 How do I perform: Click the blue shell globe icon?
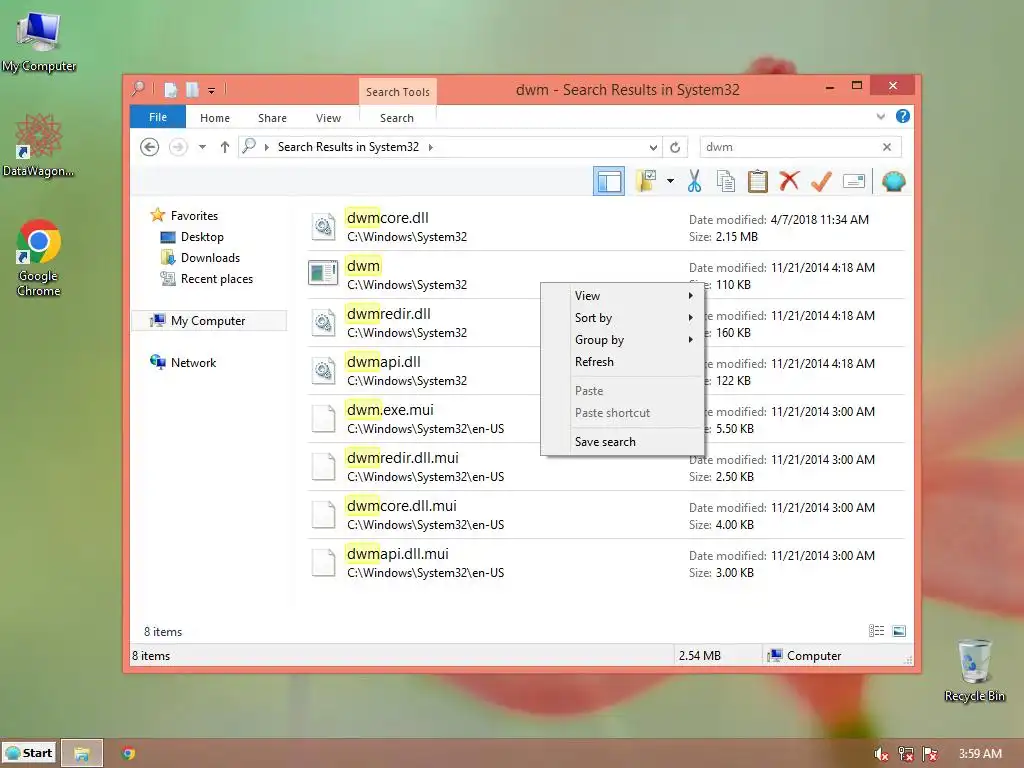[893, 181]
